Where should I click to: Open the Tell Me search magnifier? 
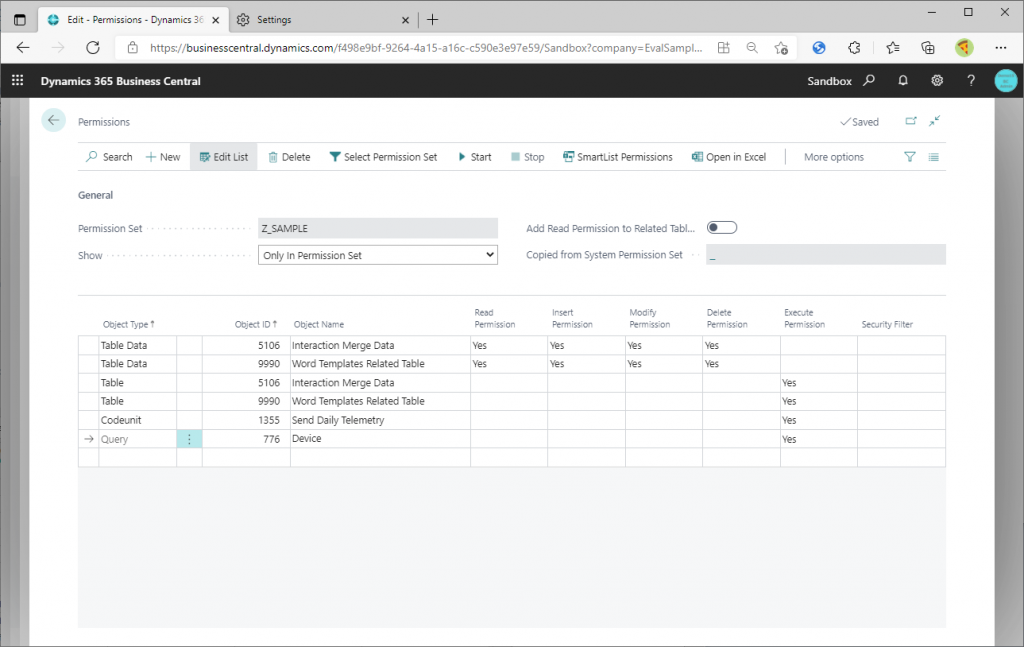tap(869, 80)
